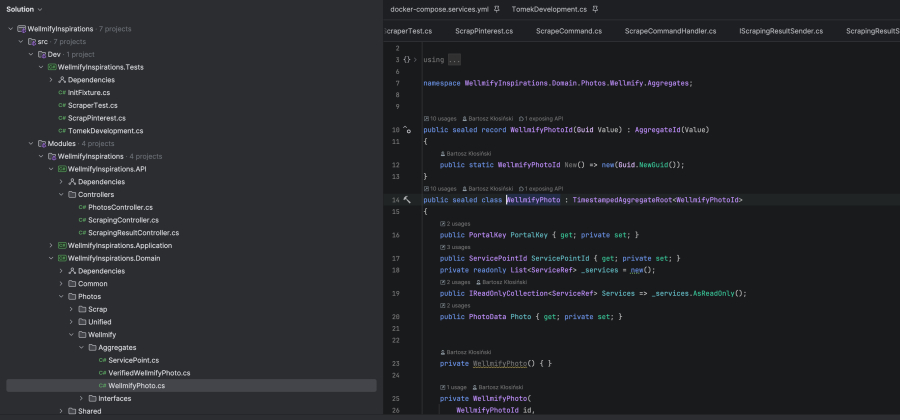Click the pin icon on docker-compose.services.yml tab
900x420 pixels.
click(496, 9)
